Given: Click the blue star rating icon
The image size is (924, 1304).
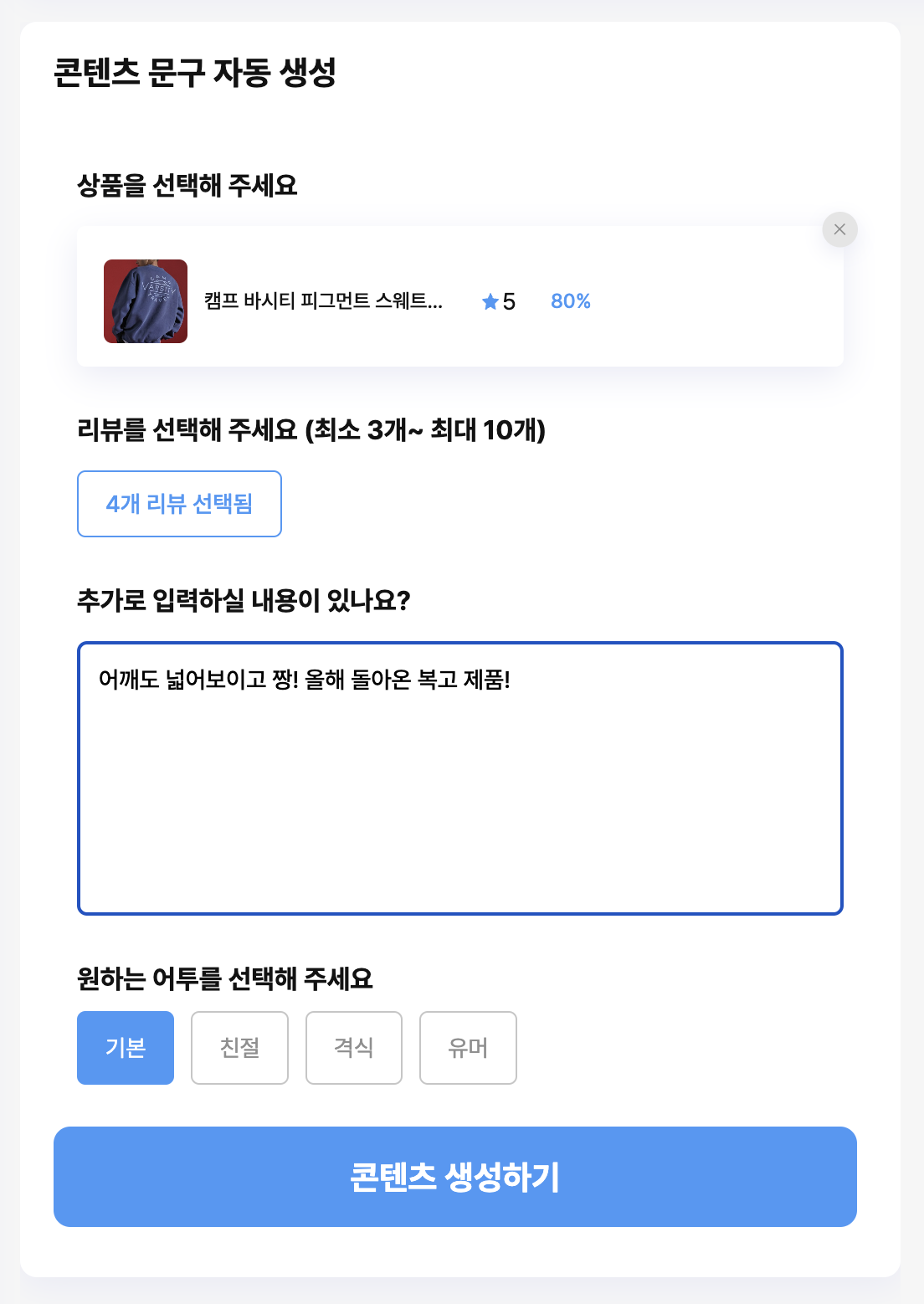Looking at the screenshot, I should coord(490,301).
